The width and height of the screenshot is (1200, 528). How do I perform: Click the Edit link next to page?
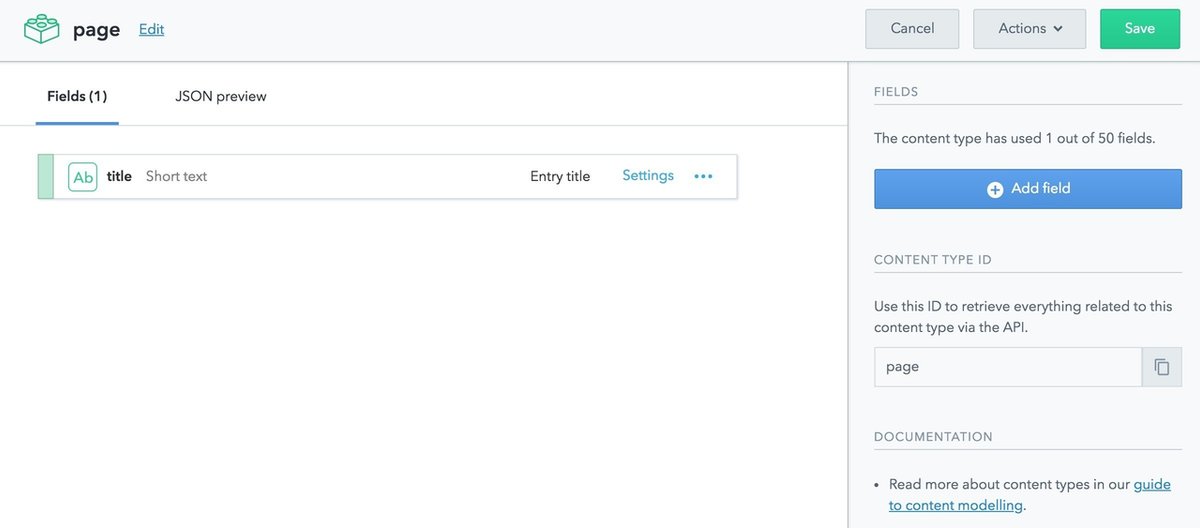[151, 30]
